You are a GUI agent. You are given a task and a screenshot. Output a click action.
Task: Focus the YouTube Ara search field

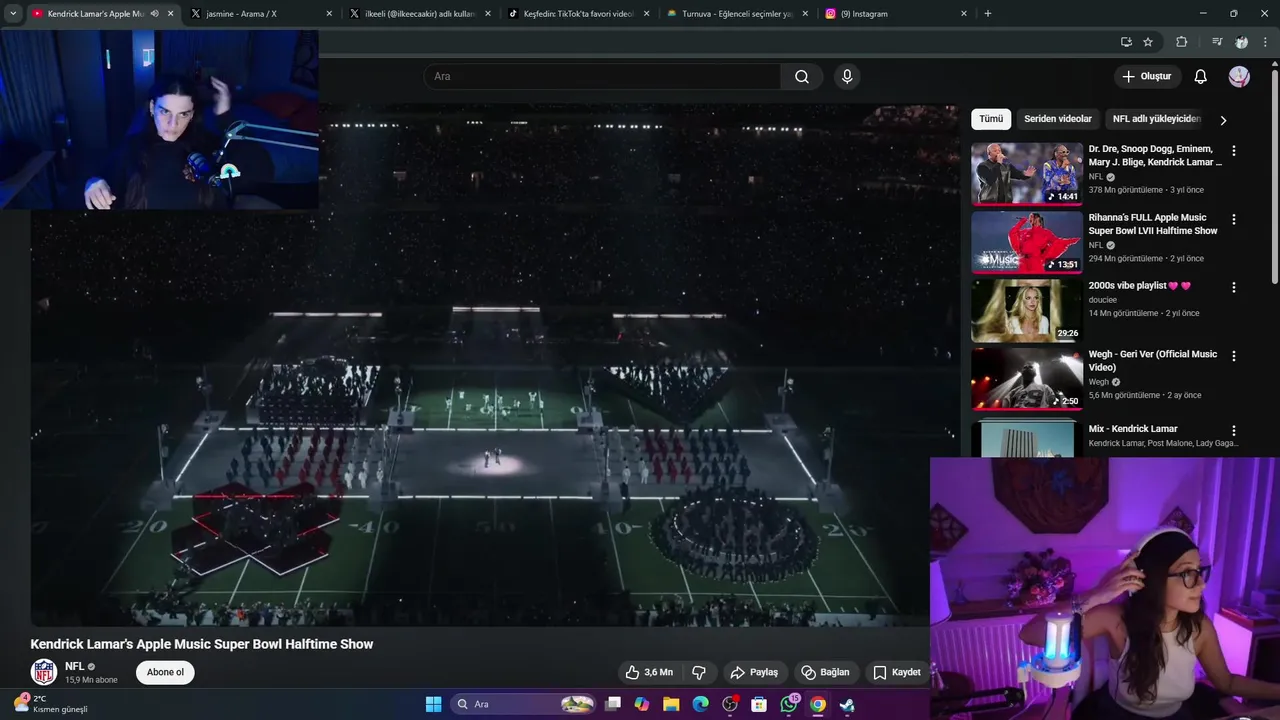pos(603,77)
